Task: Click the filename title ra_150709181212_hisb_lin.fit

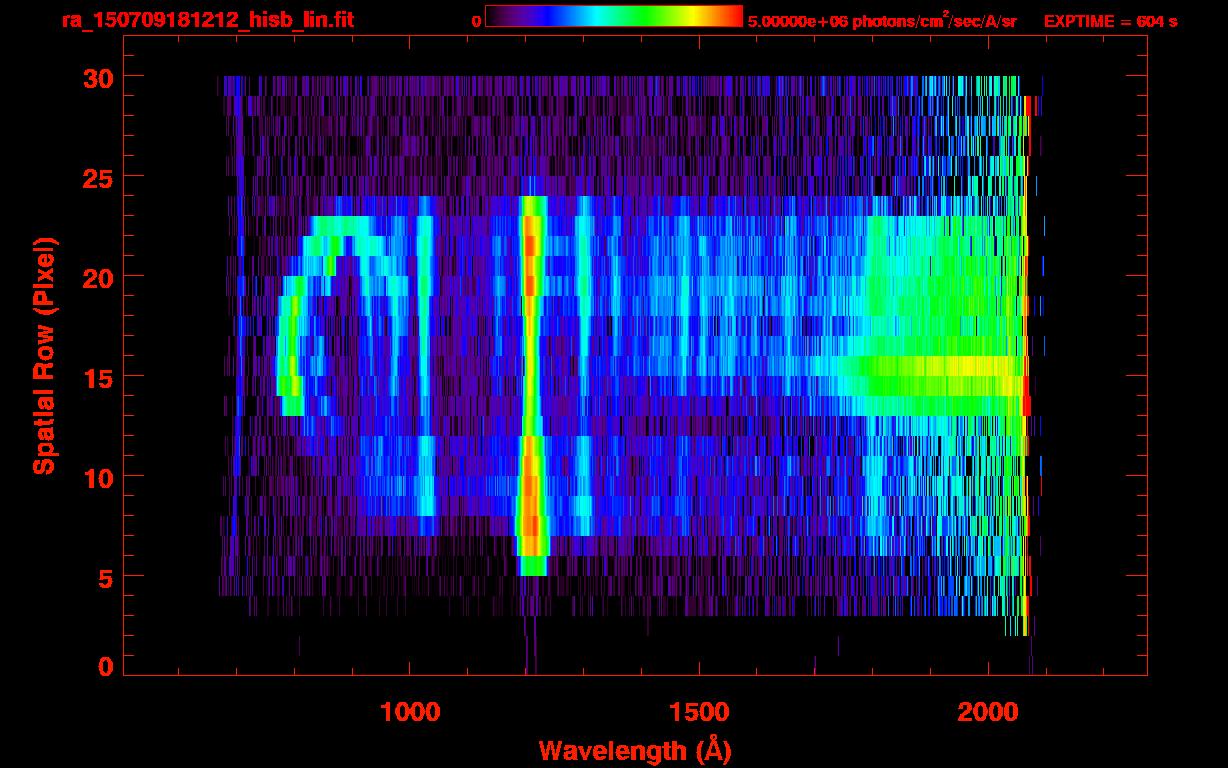Action: point(207,20)
